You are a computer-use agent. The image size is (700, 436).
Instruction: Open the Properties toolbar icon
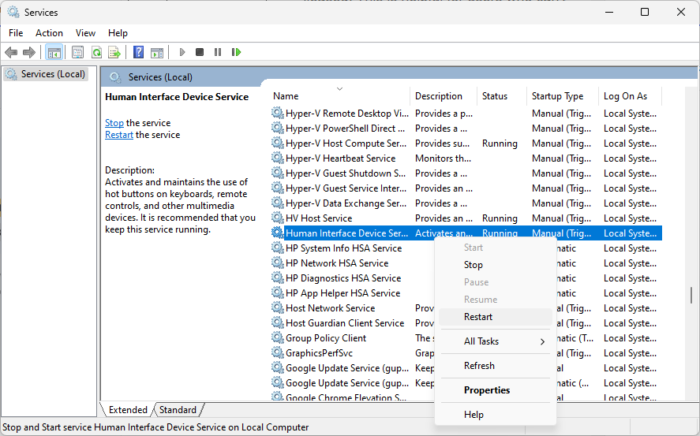click(78, 53)
